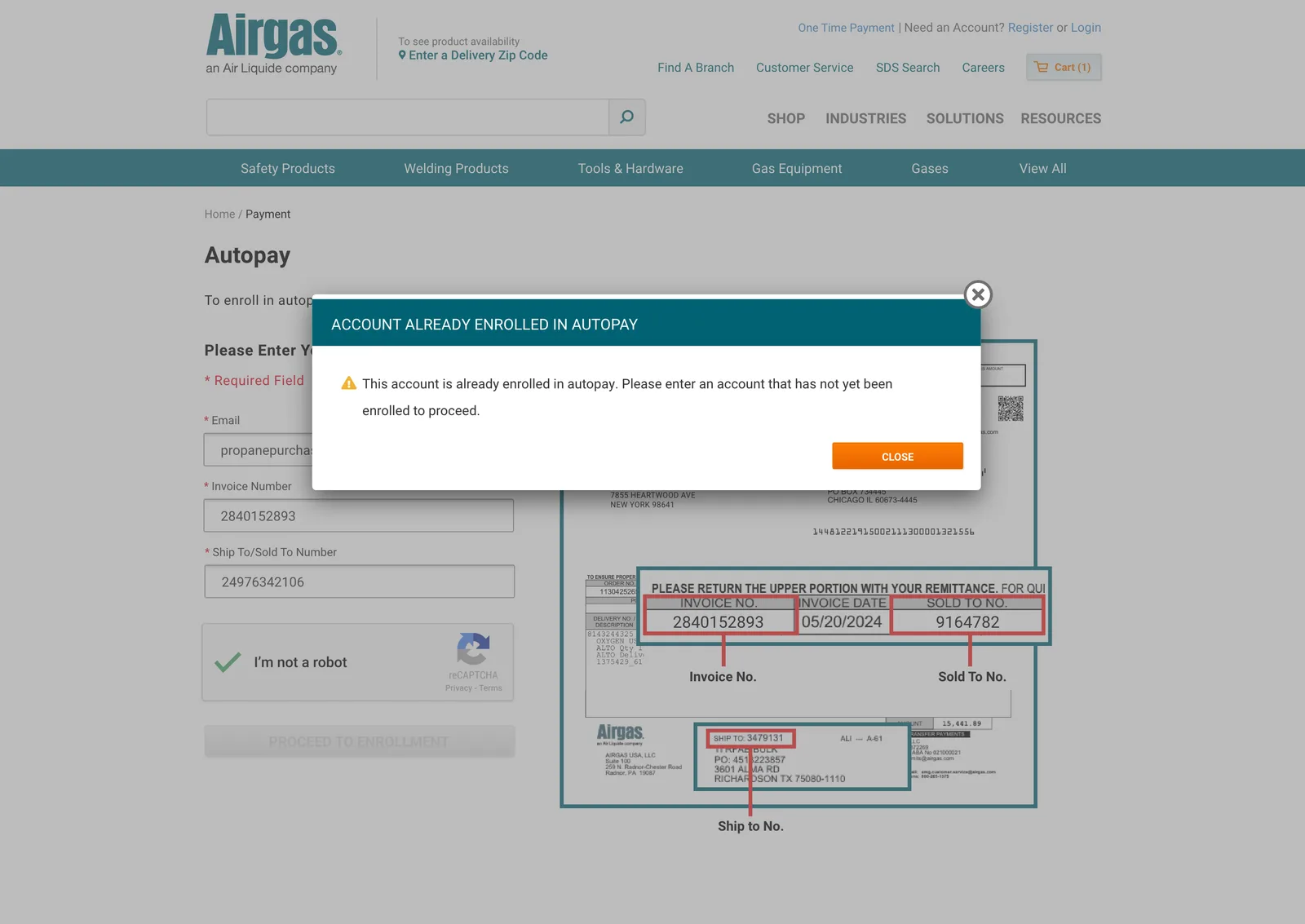
Task: Open SDS Search link
Action: click(x=908, y=68)
